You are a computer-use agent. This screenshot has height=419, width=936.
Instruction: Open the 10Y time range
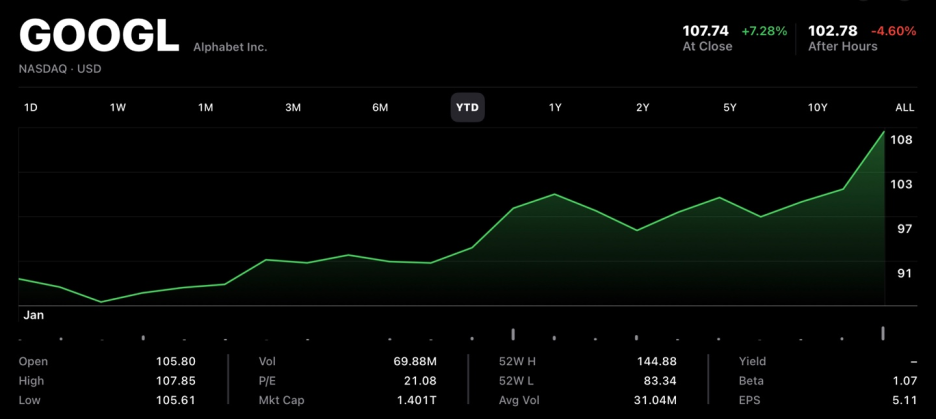[817, 108]
